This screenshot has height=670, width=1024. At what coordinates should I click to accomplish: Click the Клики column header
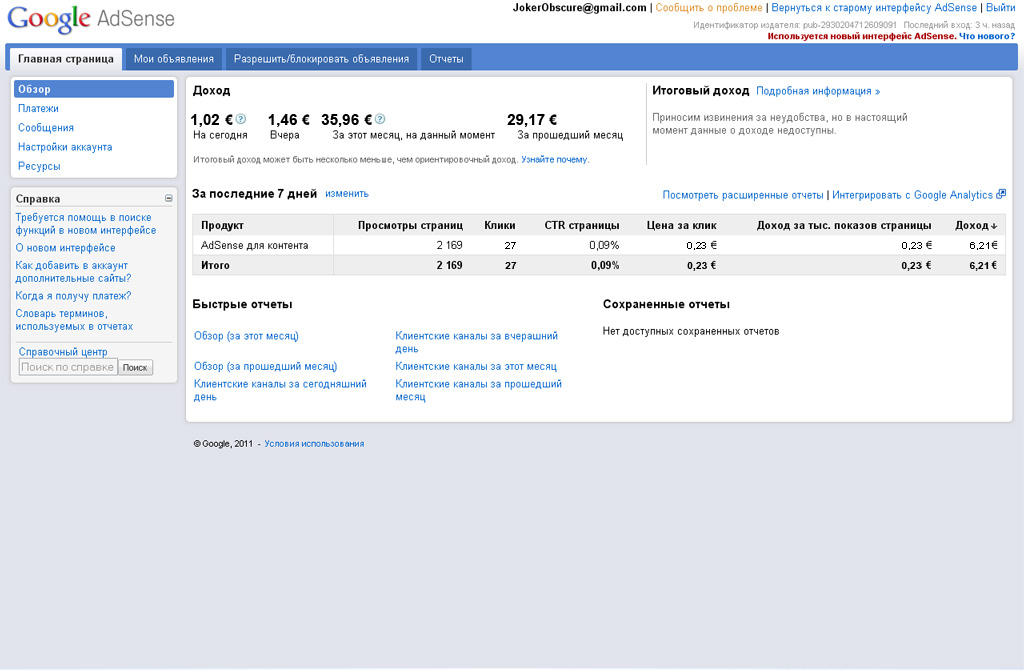click(x=500, y=225)
